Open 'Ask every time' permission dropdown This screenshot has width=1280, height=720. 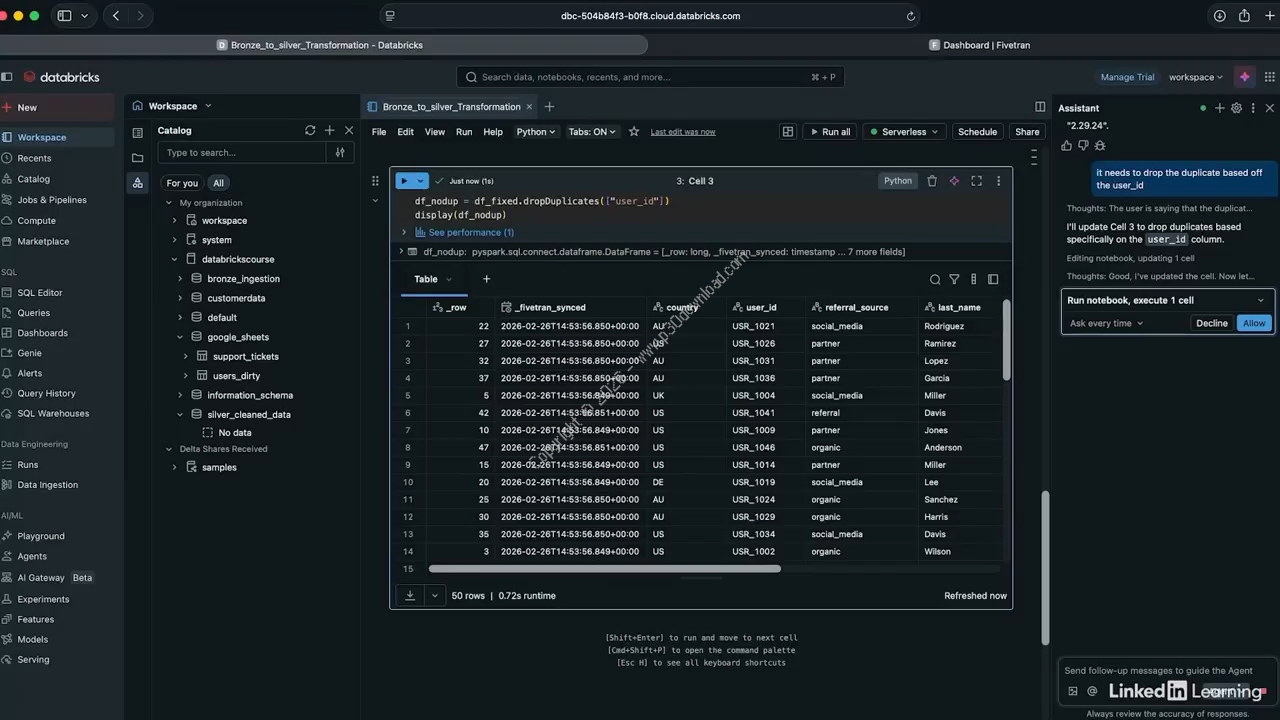(1106, 323)
